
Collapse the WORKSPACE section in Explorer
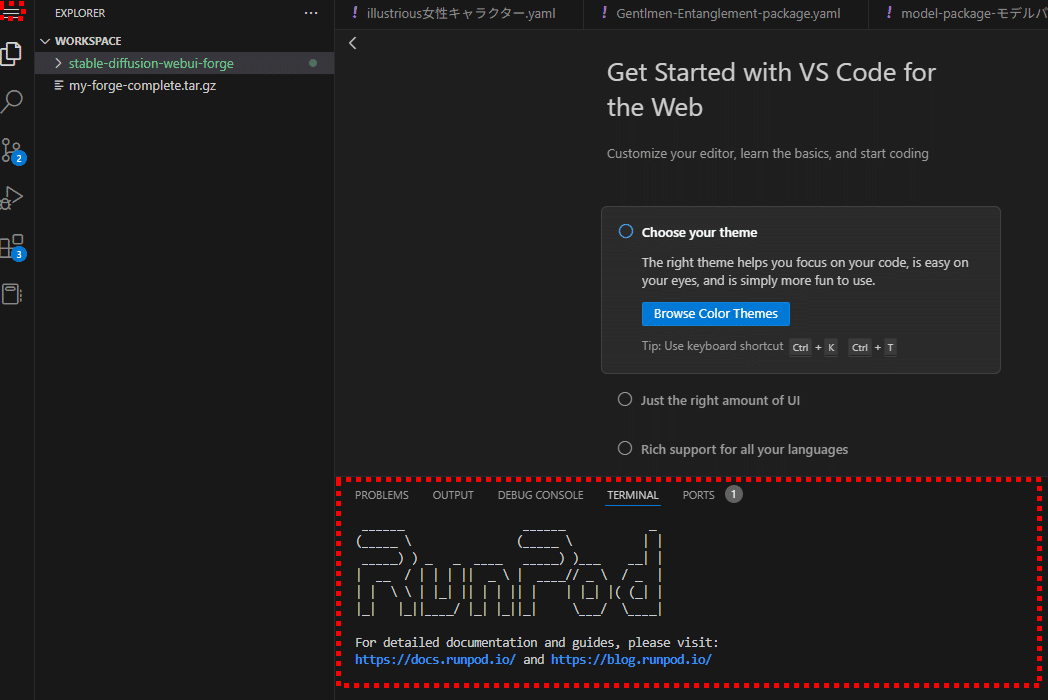point(44,40)
